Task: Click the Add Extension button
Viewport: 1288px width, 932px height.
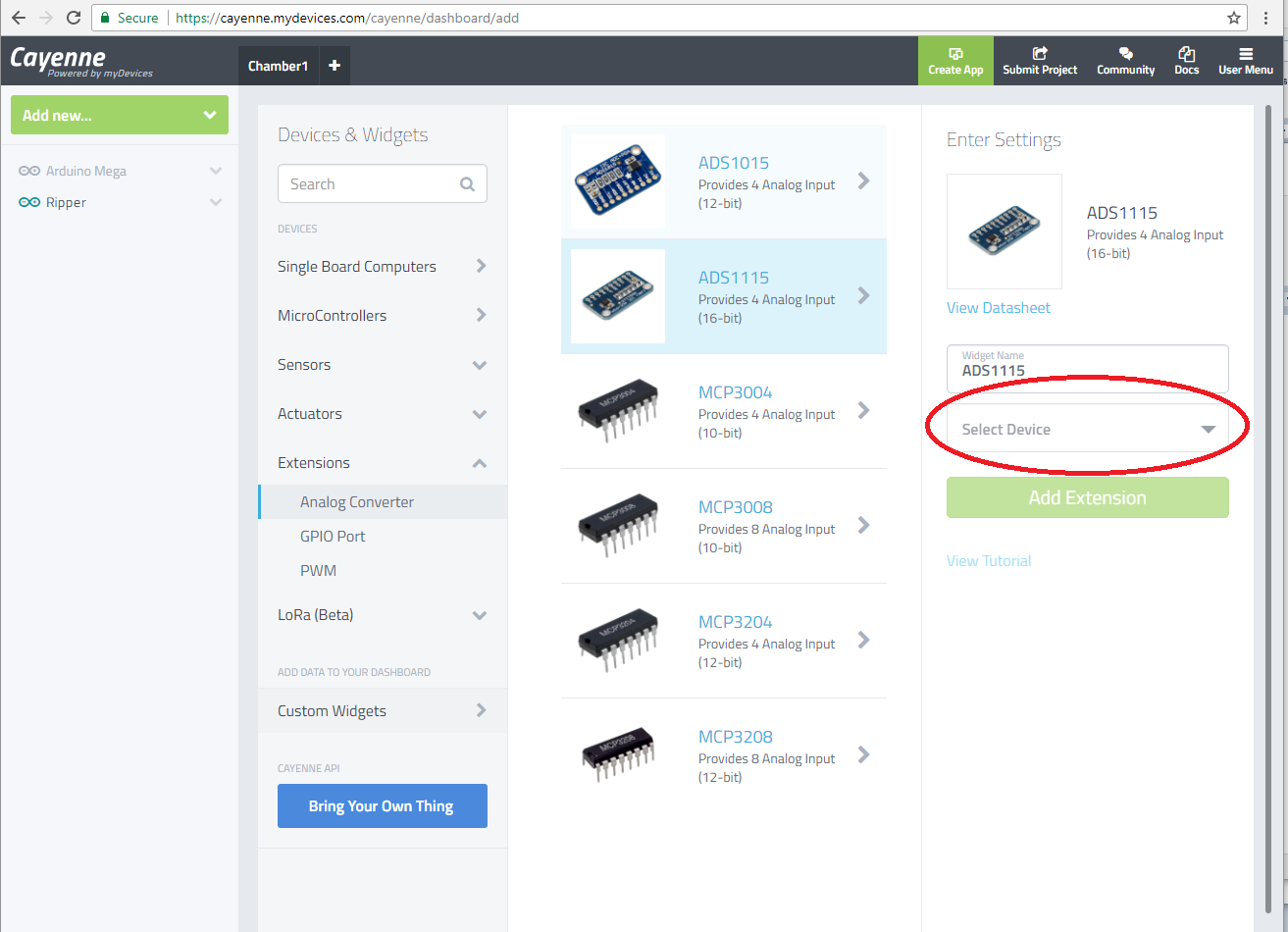Action: point(1088,497)
